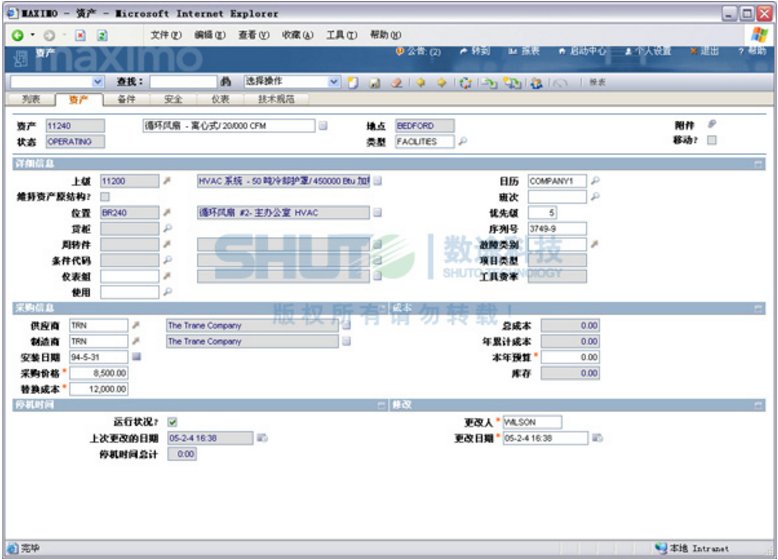Click the browser Refresh icon
The image size is (778, 560).
tap(102, 35)
